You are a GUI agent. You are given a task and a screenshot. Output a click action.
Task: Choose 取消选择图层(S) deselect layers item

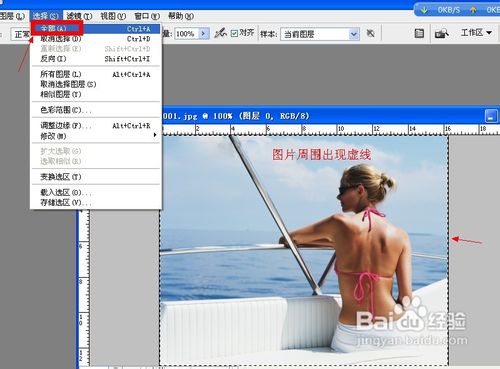[95, 84]
